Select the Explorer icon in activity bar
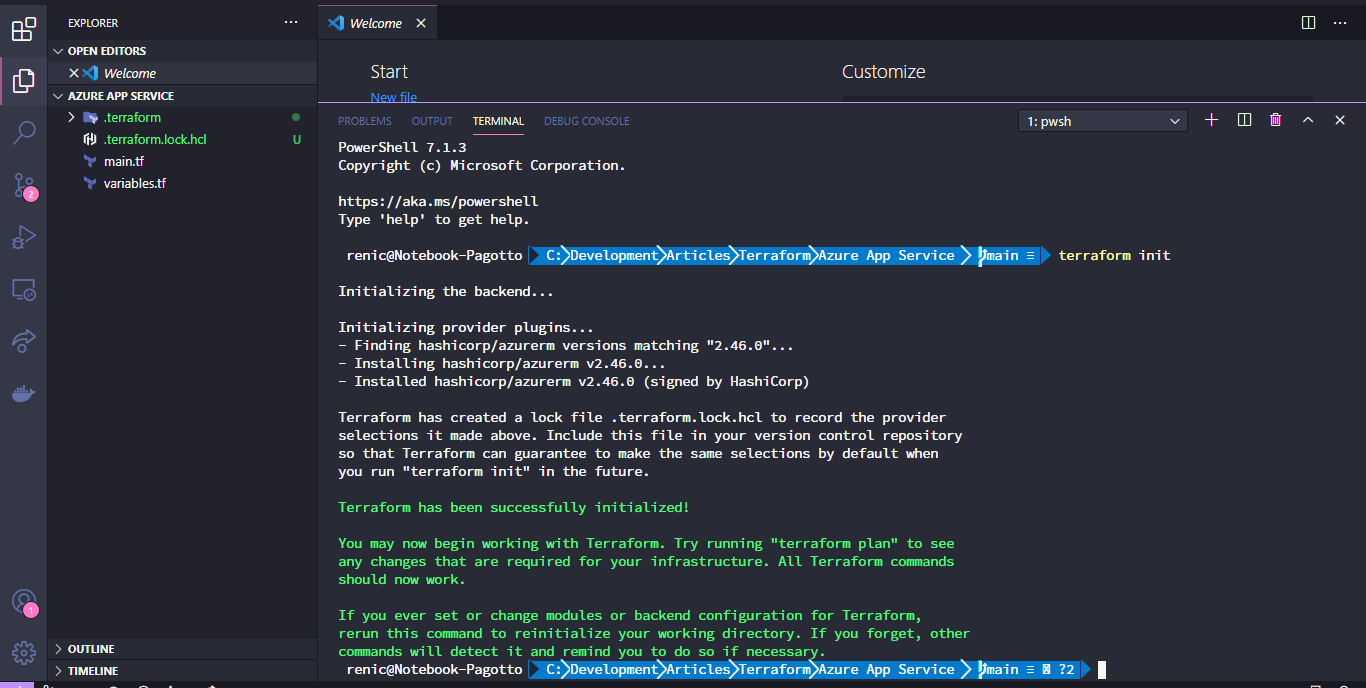The image size is (1366, 688). tap(24, 81)
